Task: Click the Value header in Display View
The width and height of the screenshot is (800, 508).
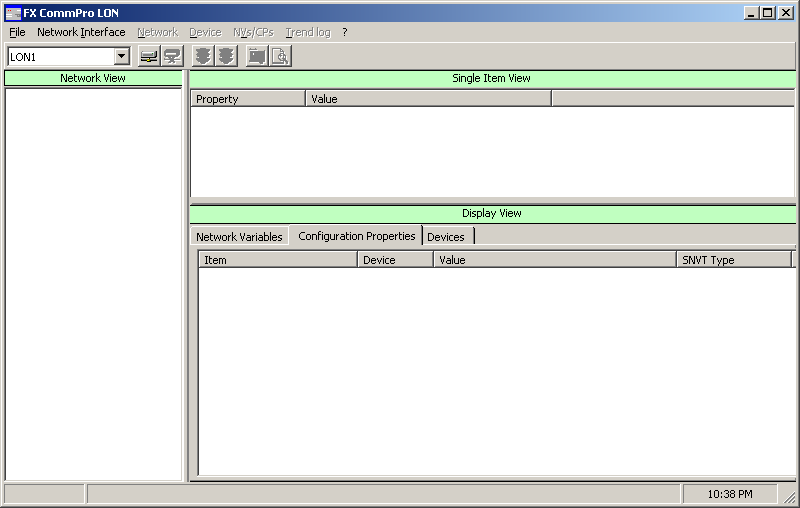Action: click(x=555, y=260)
